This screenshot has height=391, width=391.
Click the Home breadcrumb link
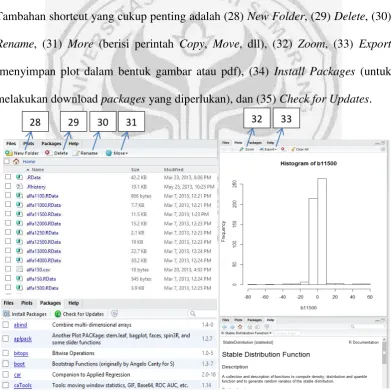(x=29, y=161)
